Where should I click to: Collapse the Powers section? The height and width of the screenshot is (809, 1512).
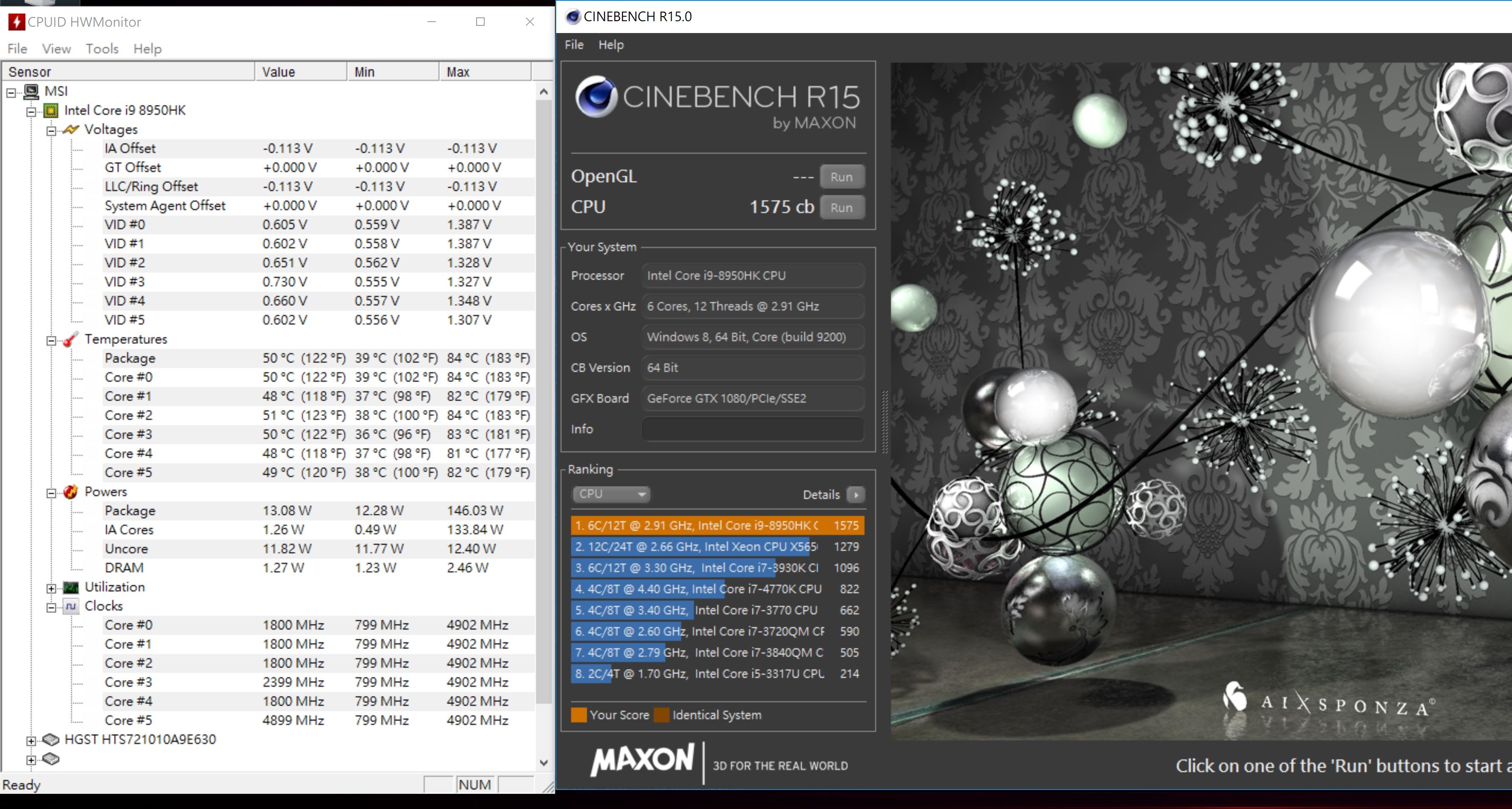(51, 493)
